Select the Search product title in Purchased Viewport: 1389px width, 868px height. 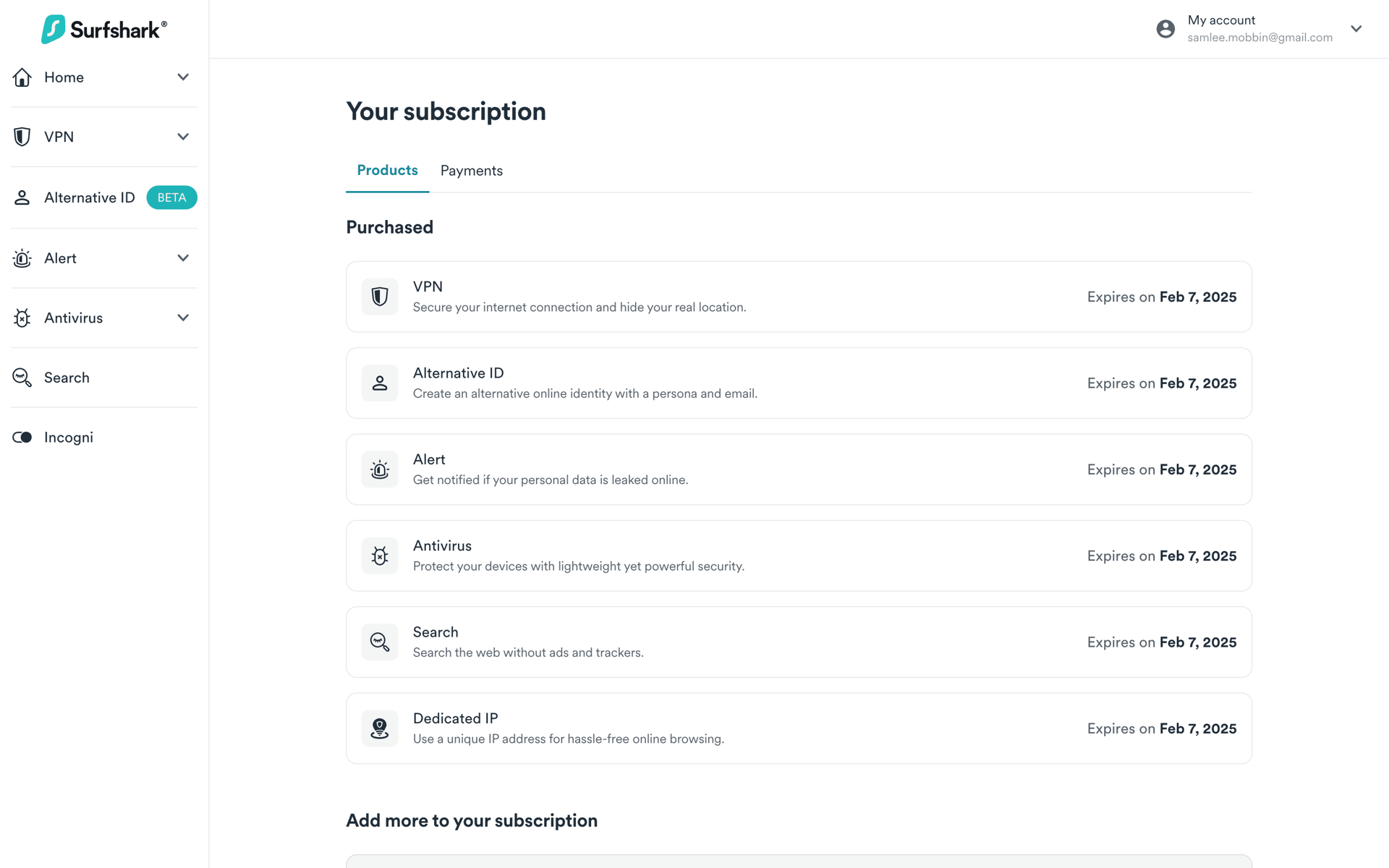(436, 632)
